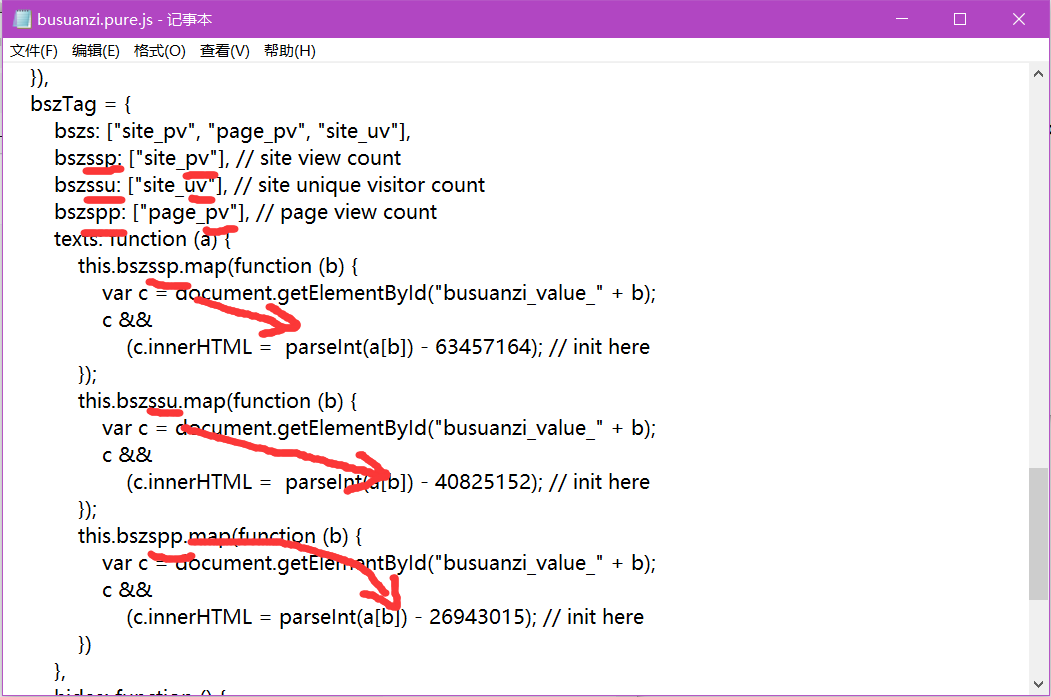This screenshot has height=697, width=1051.
Task: Maximize the busuanzi.pure.js Notepad window
Action: [959, 19]
